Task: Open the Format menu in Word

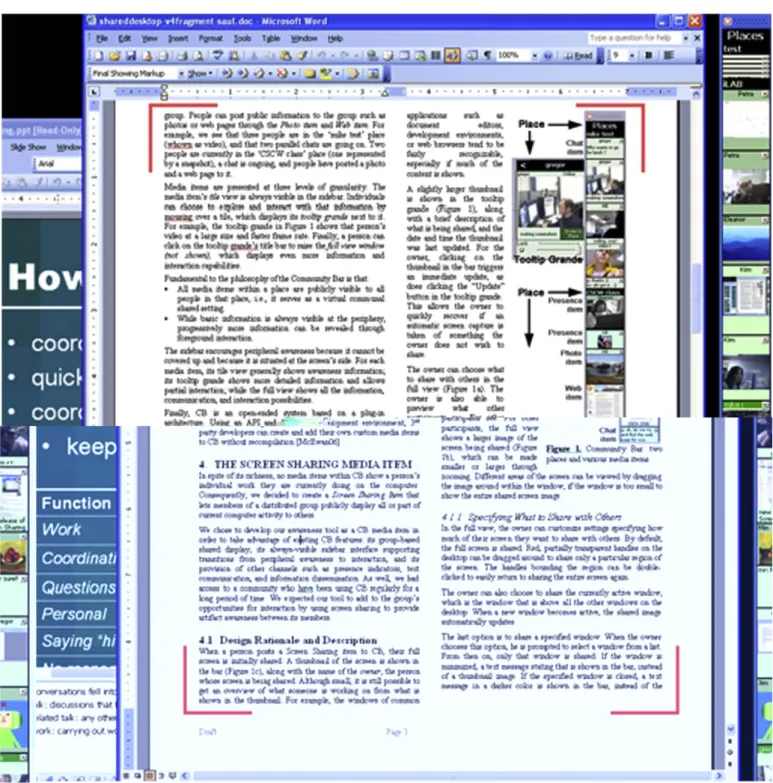Action: (x=210, y=38)
